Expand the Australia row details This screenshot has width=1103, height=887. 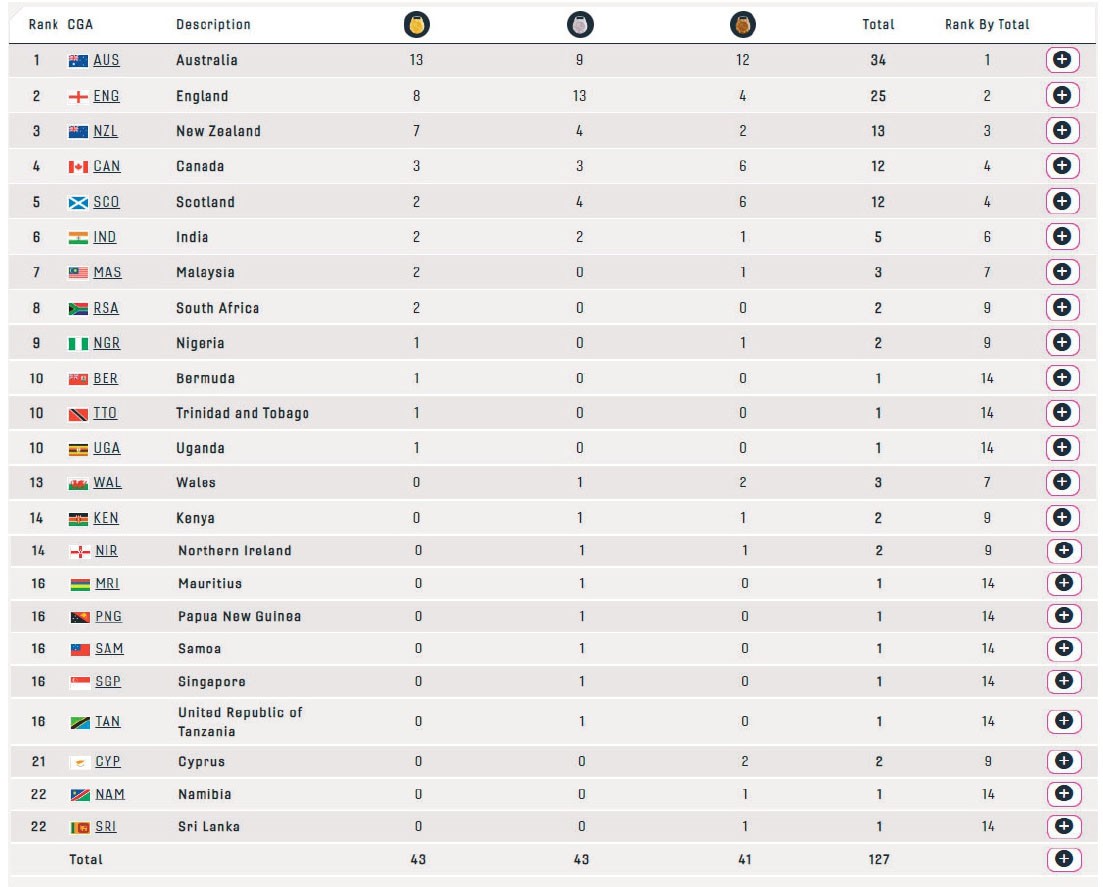[x=1063, y=60]
